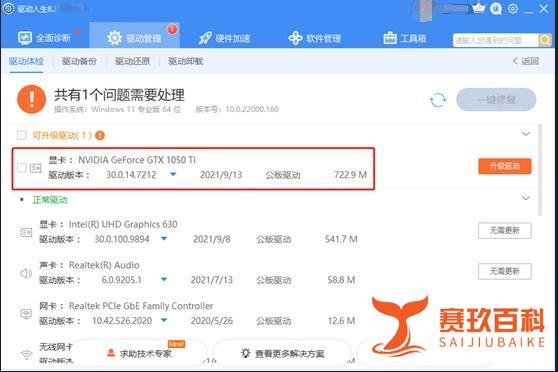This screenshot has height=372, width=558.
Task: Click the vertical scrollbar of driver list
Action: (540, 170)
